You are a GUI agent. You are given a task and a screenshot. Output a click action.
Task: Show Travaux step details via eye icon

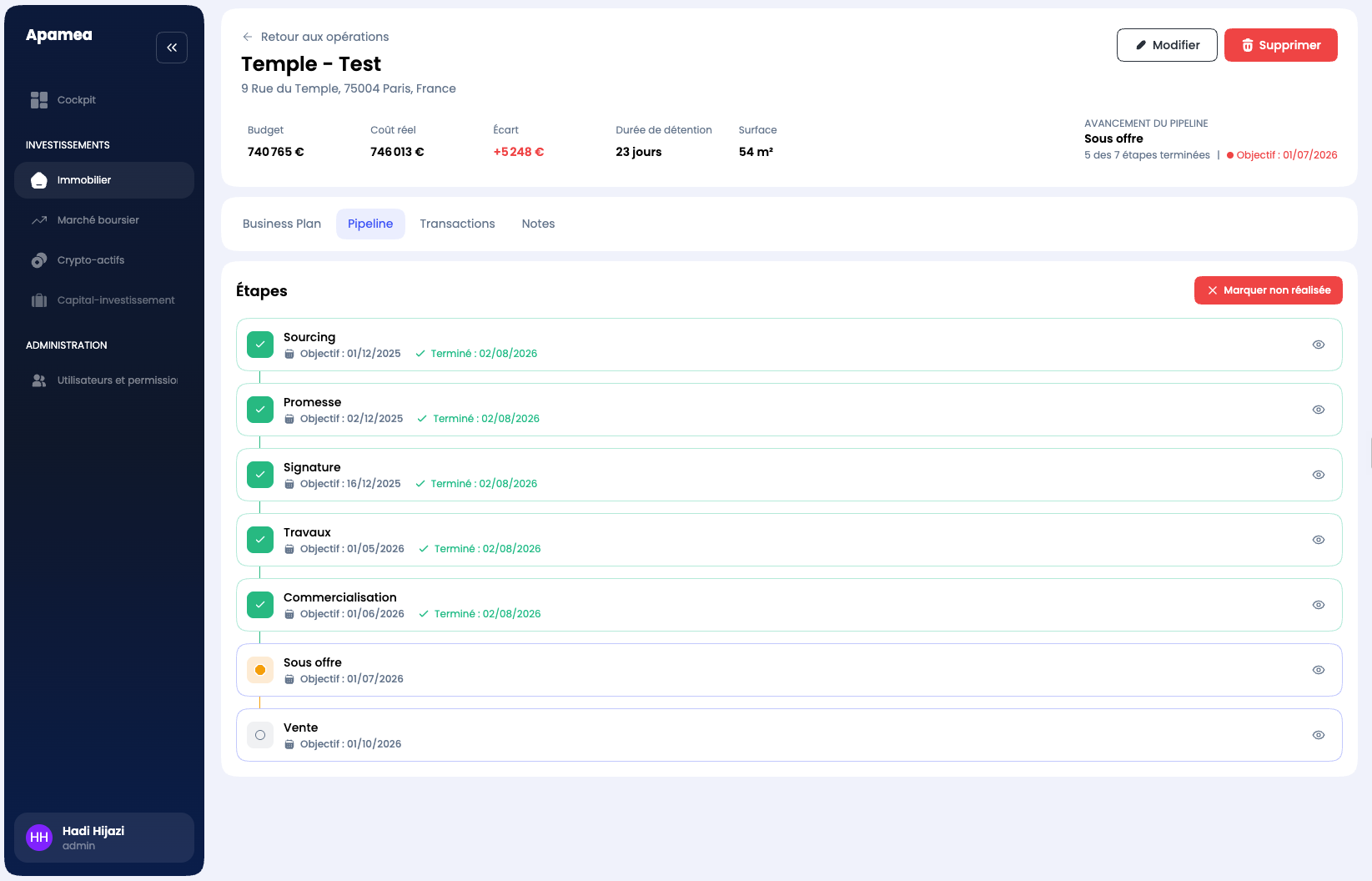(x=1319, y=540)
